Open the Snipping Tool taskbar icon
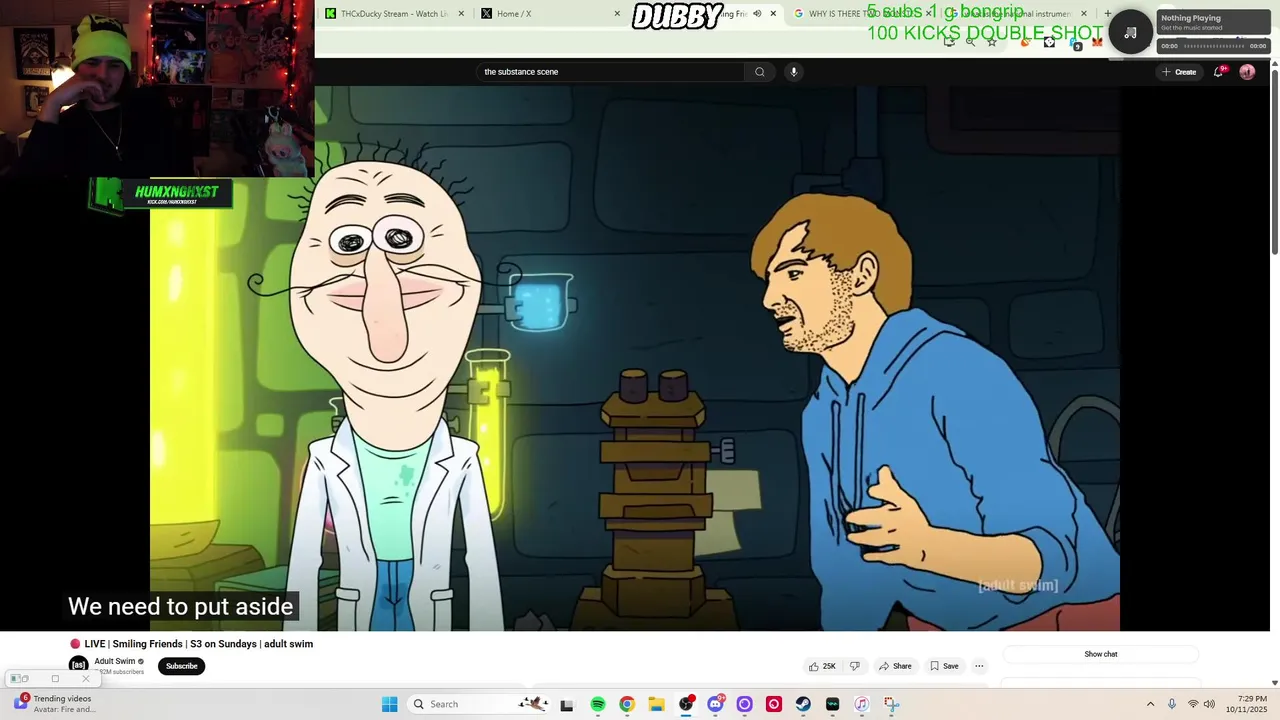The height and width of the screenshot is (720, 1280). 891,704
